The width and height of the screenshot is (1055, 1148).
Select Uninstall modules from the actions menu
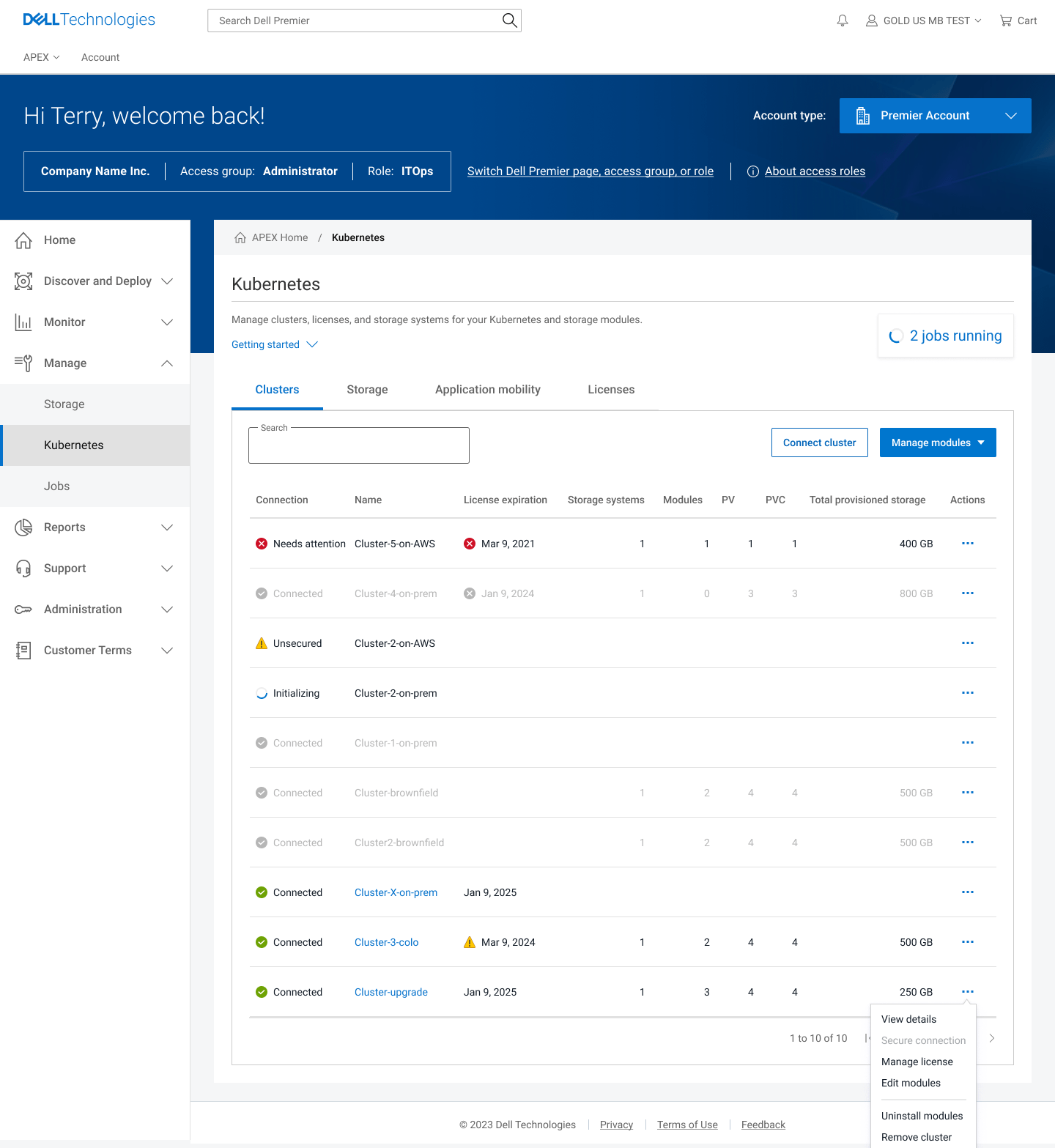coord(922,1116)
